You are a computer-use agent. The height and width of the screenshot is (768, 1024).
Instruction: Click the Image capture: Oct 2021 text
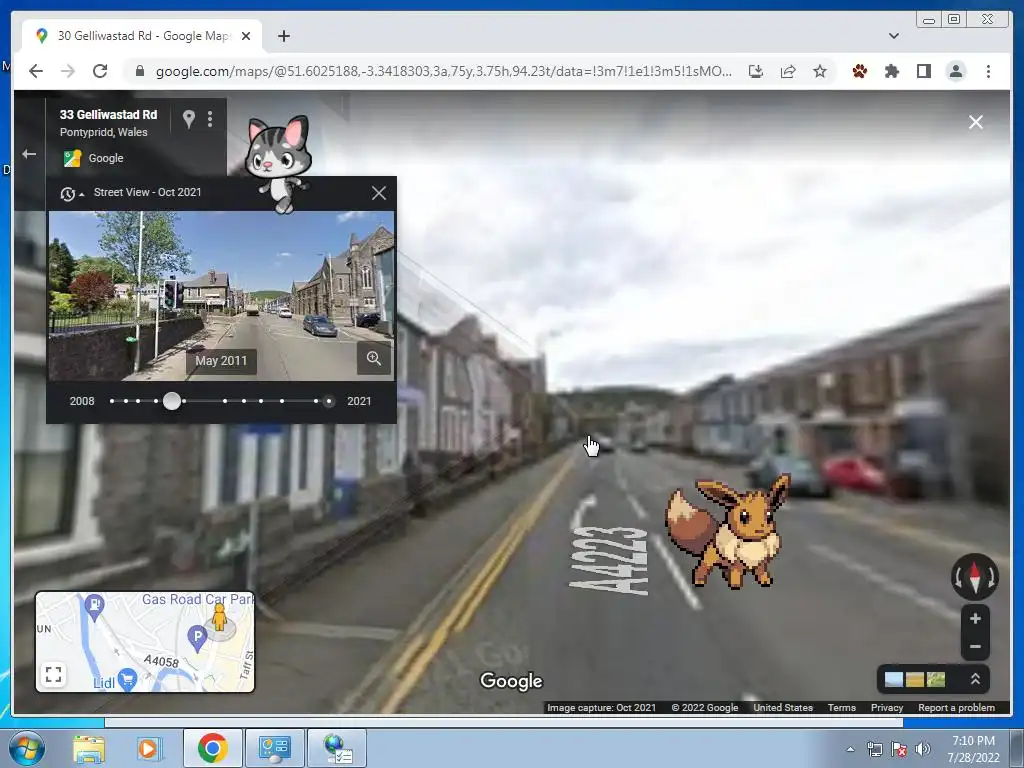click(x=601, y=707)
